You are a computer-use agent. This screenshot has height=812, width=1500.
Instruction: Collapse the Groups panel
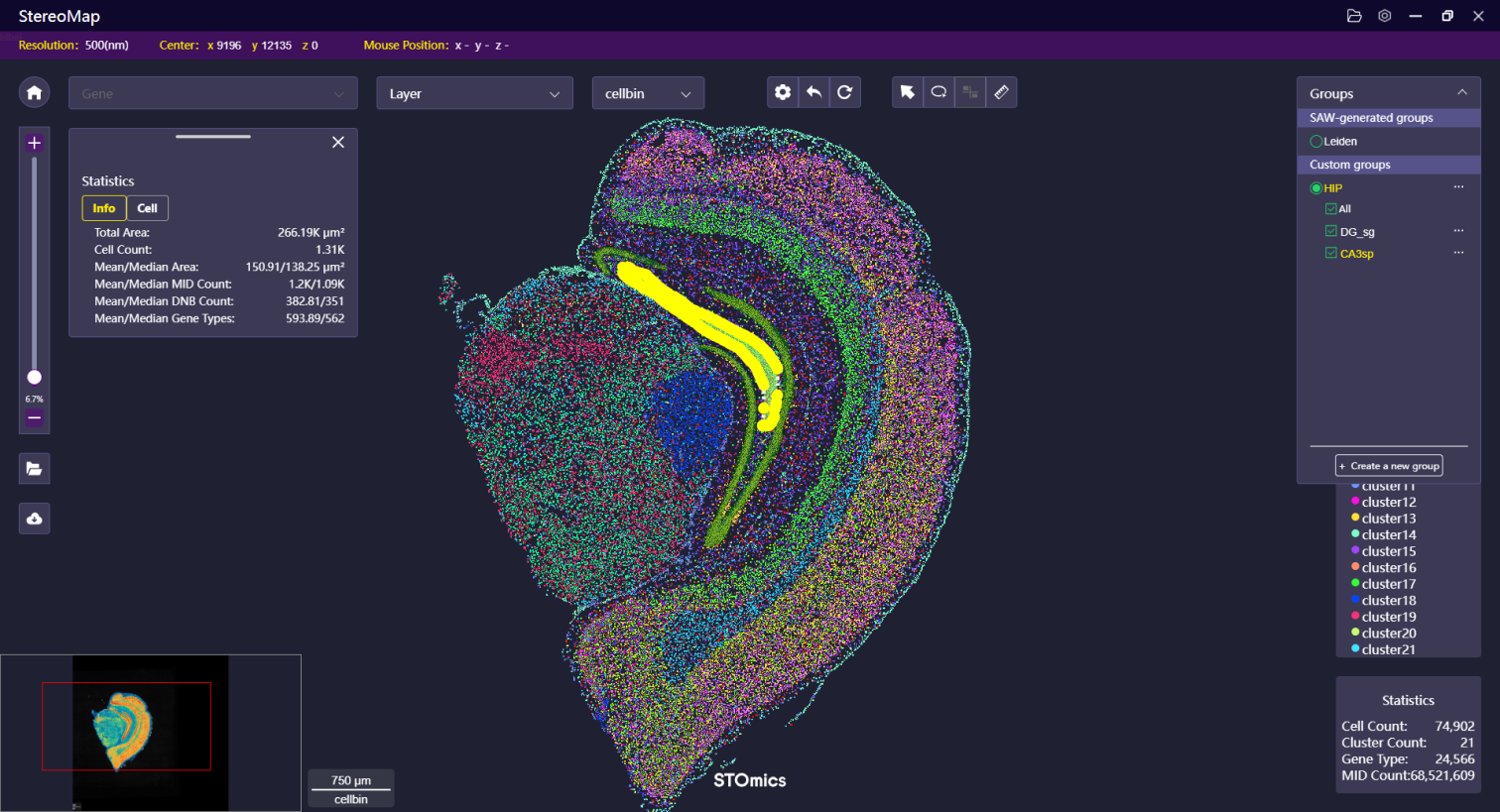(x=1461, y=92)
